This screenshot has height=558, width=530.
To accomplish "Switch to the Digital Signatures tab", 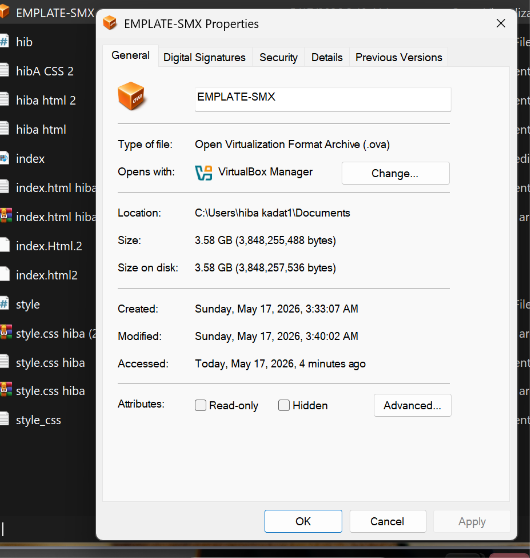I will click(204, 57).
